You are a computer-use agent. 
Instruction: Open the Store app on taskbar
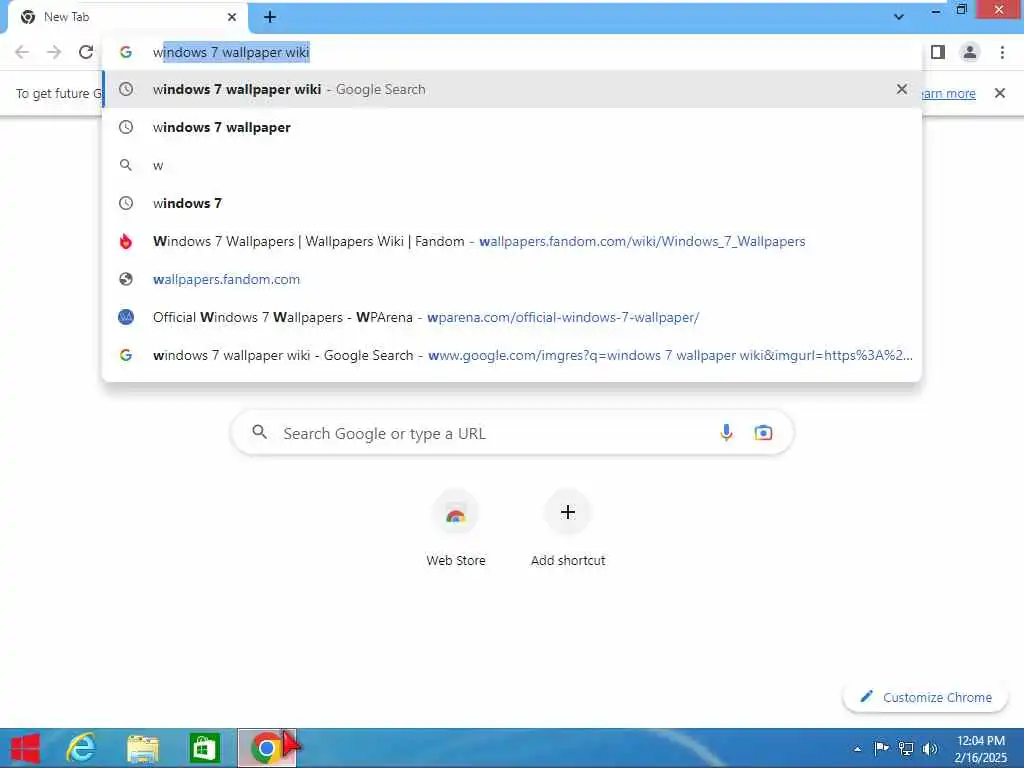[x=204, y=748]
